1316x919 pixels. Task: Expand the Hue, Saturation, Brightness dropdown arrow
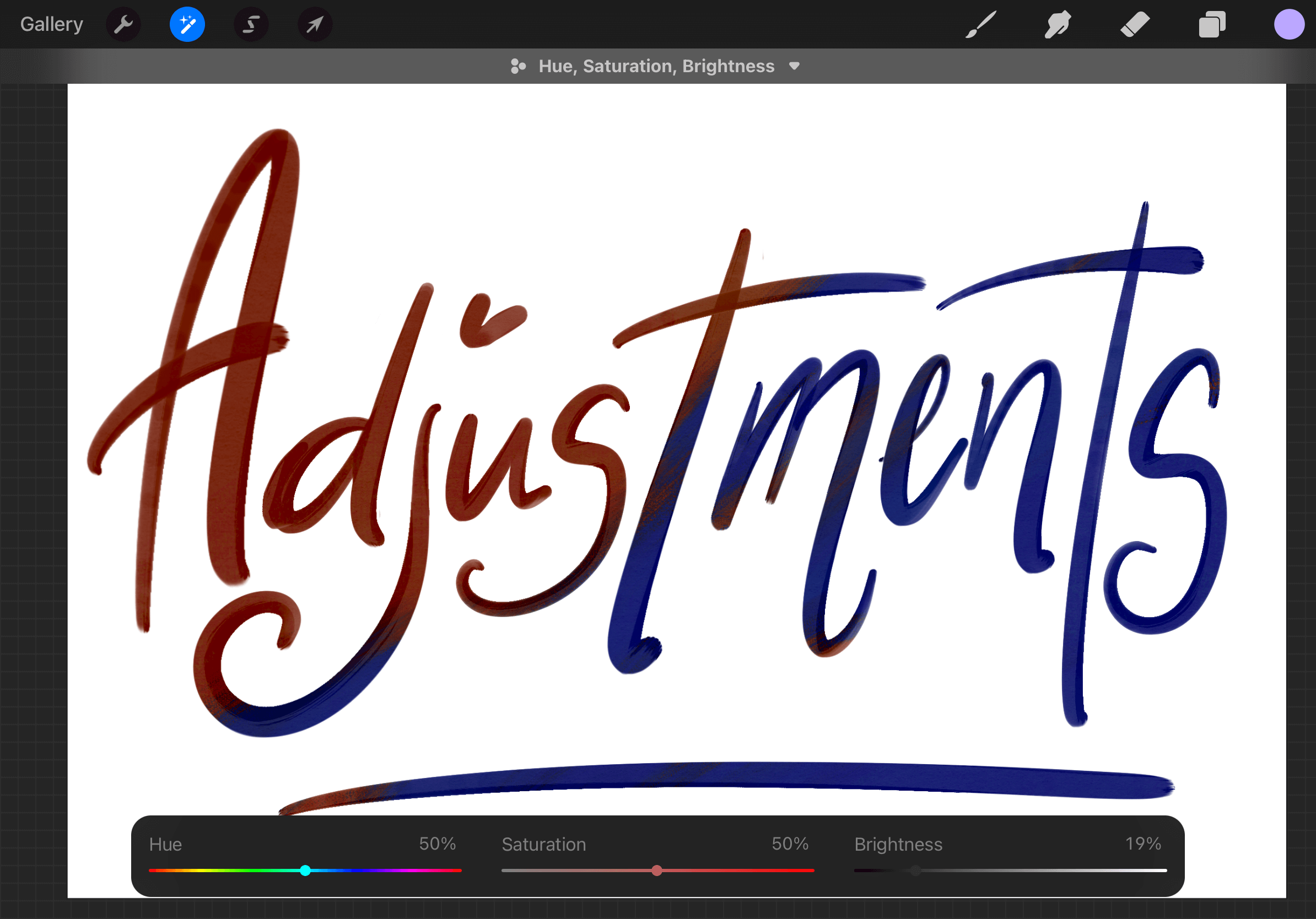[x=794, y=66]
